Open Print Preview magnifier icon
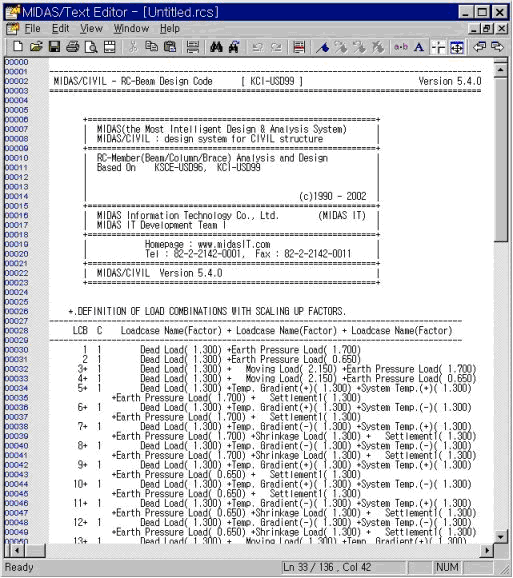513x578 pixels. point(91,47)
